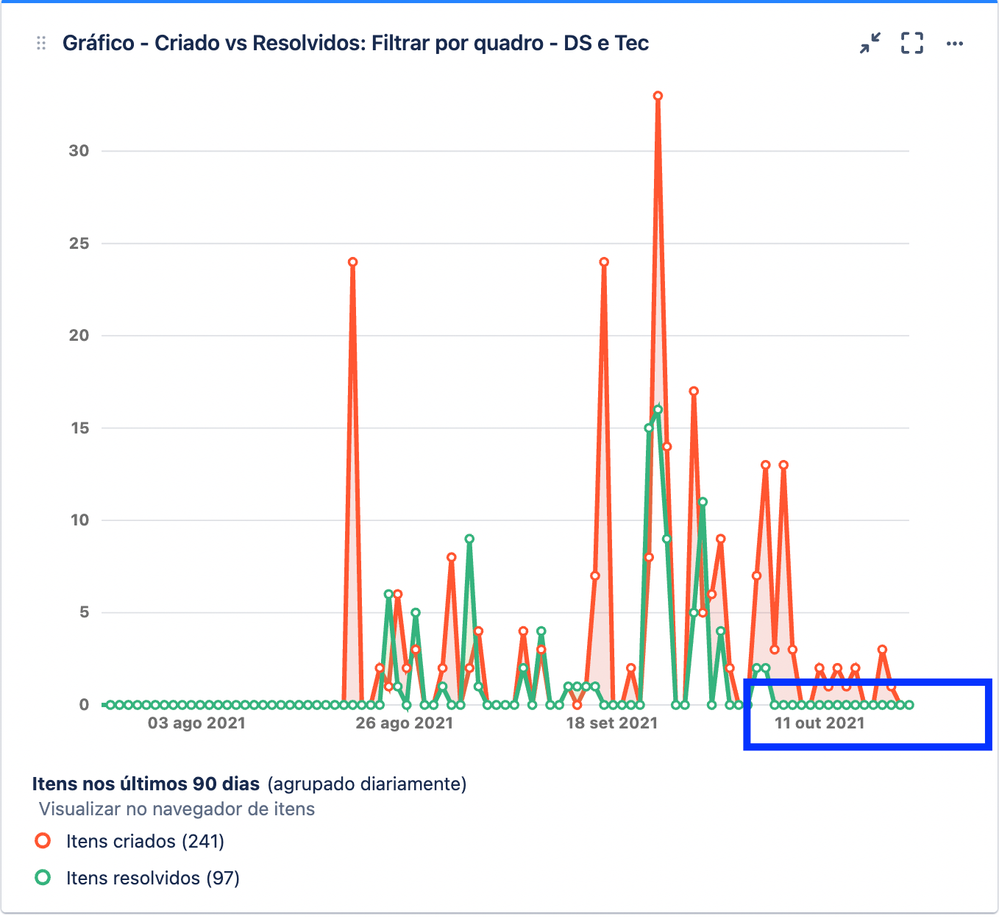Click the '03 ago 2021' axis label
This screenshot has height=917, width=999.
pyautogui.click(x=196, y=723)
